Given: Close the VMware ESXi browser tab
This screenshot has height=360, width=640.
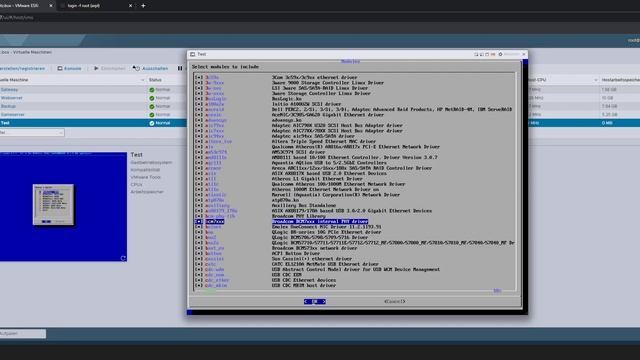Looking at the screenshot, I should point(51,6).
